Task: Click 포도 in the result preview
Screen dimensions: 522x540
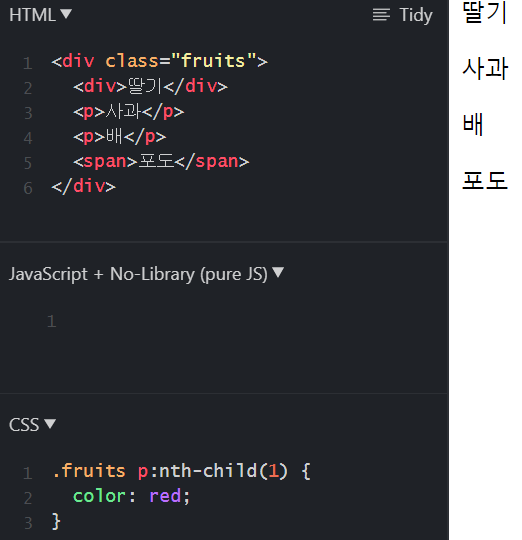Action: (x=485, y=180)
